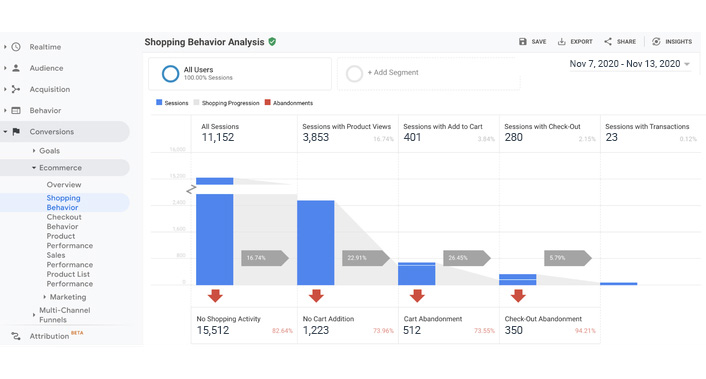Click the 5.79% progression arrow
This screenshot has width=706, height=379.
click(x=567, y=258)
